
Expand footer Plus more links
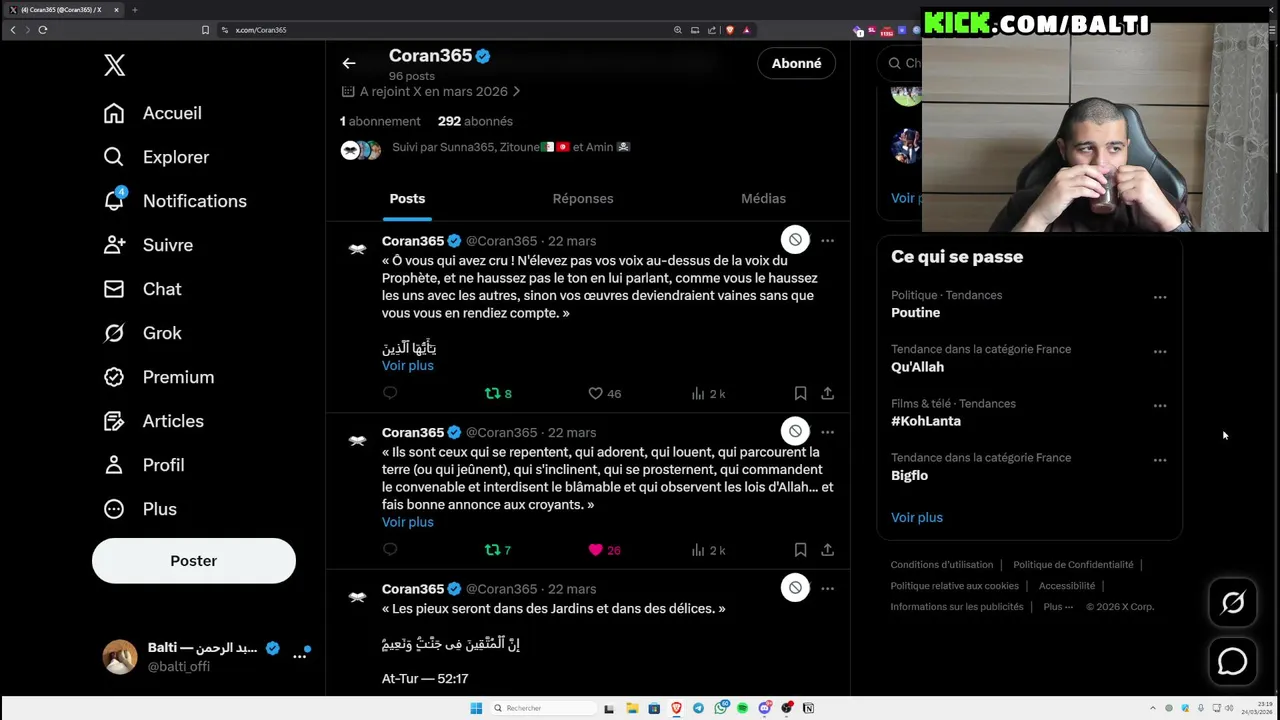[1058, 606]
